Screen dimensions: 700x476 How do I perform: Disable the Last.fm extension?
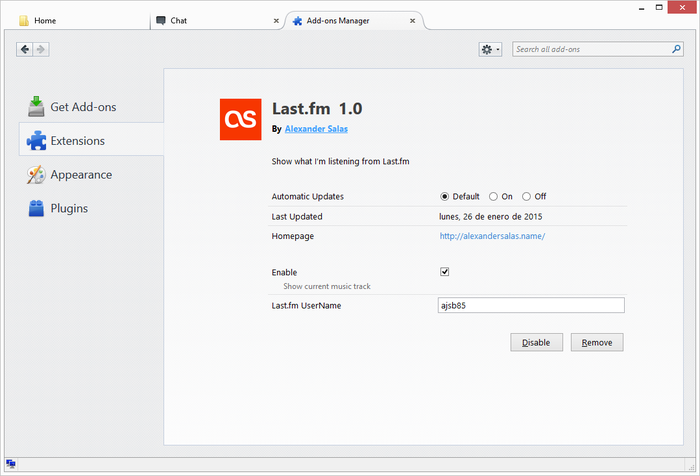[537, 342]
